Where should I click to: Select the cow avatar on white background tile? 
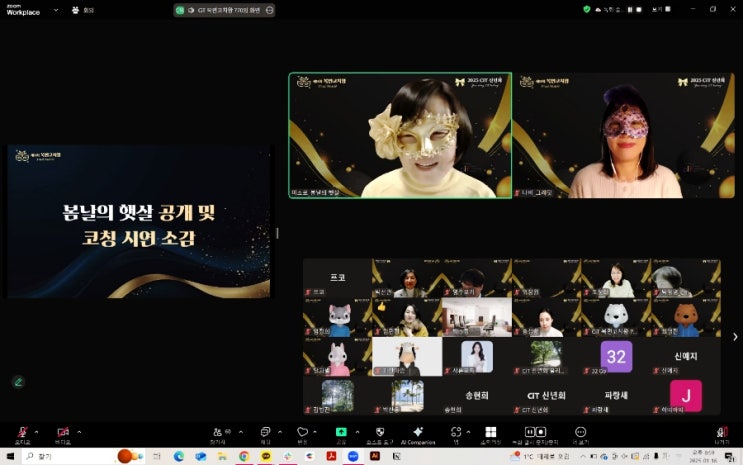(x=407, y=356)
